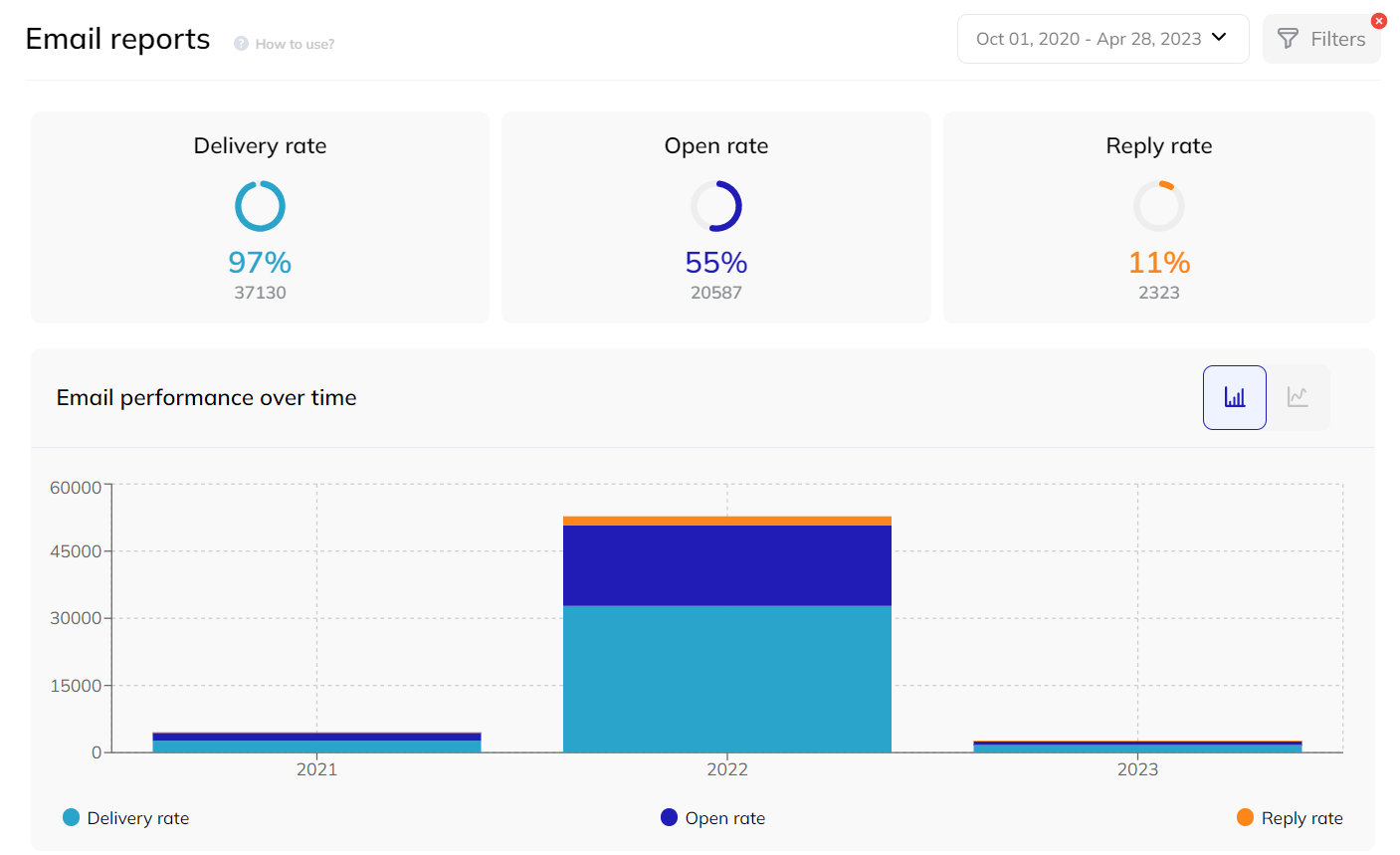Click the 20587 open count
The width and height of the screenshot is (1400, 855).
click(x=716, y=293)
